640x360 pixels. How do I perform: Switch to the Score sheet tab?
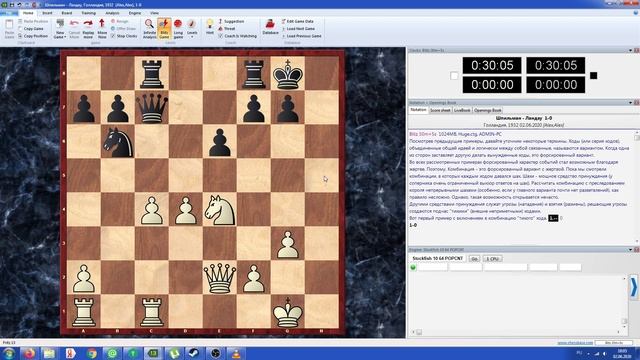pos(440,110)
